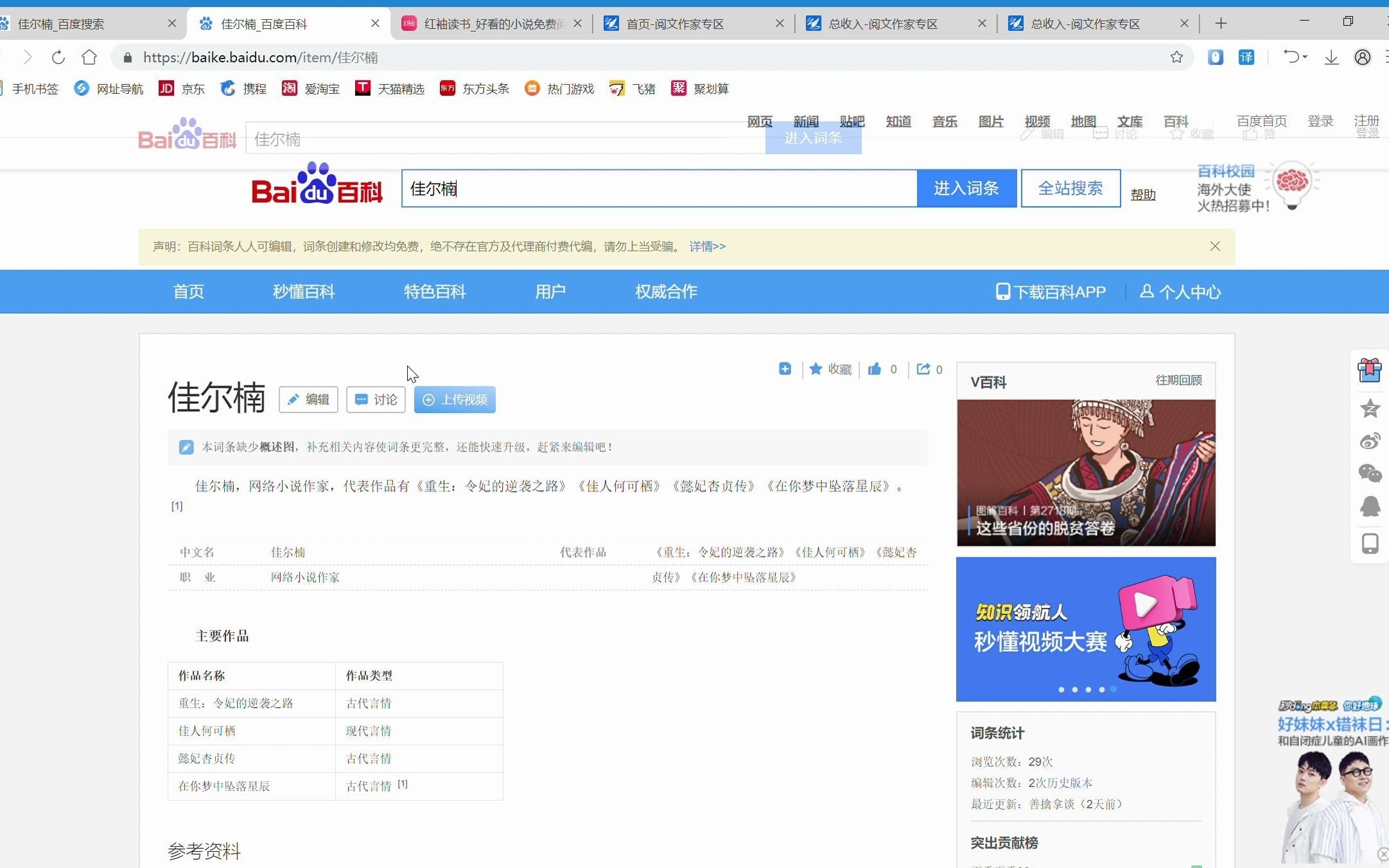This screenshot has width=1389, height=868.
Task: Open the 百科校园 海外大使 promotion
Action: point(1257,187)
